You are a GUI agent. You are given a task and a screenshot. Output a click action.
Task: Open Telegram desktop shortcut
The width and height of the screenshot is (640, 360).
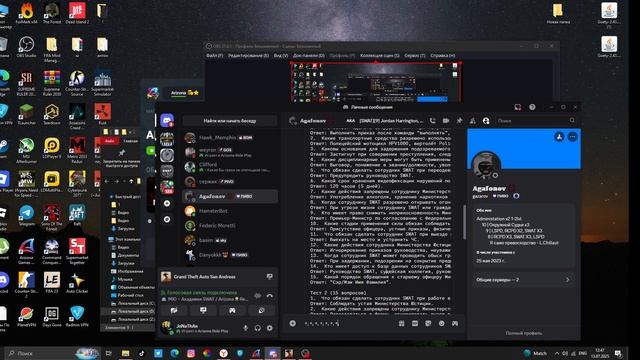pyautogui.click(x=27, y=216)
